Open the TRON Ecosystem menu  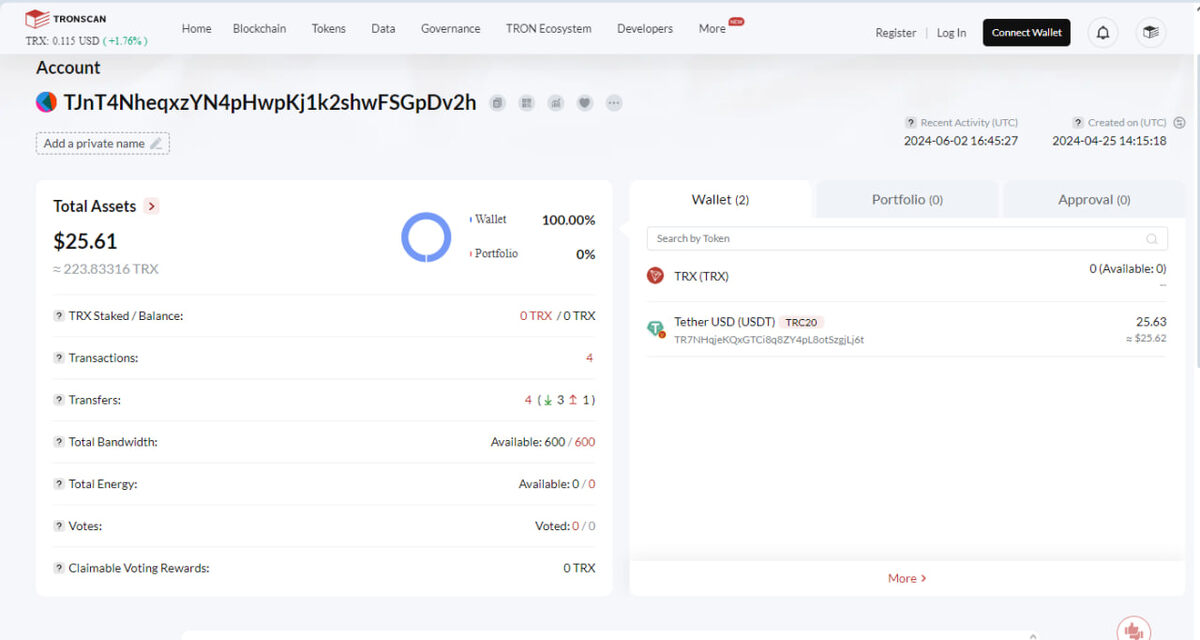point(549,29)
